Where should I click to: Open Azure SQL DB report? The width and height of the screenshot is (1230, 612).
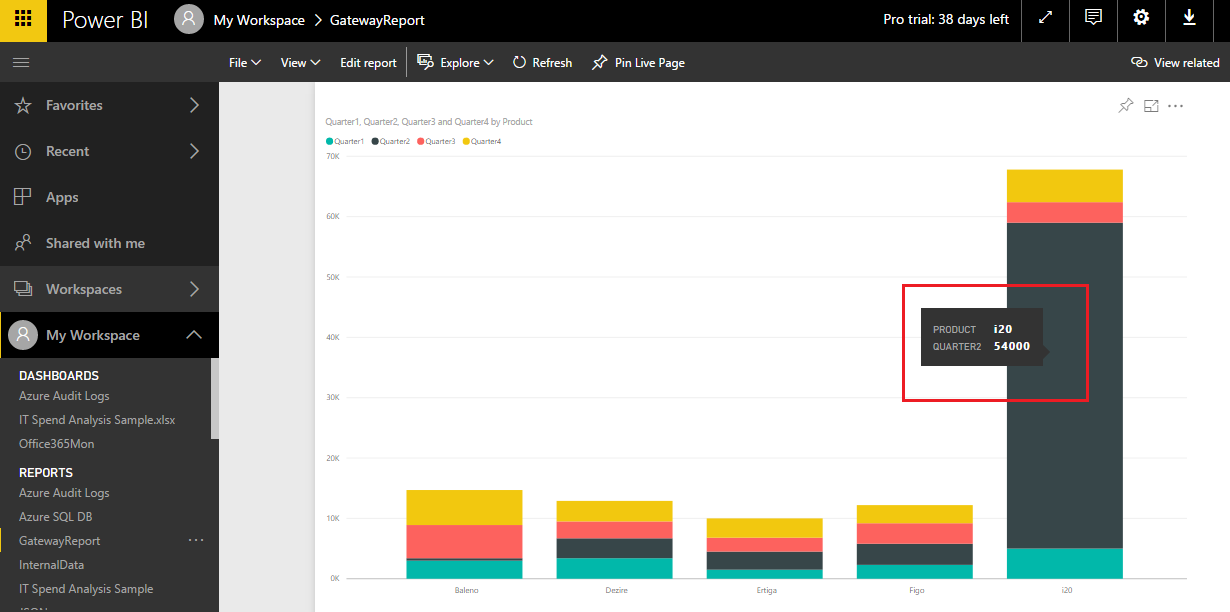tap(55, 517)
